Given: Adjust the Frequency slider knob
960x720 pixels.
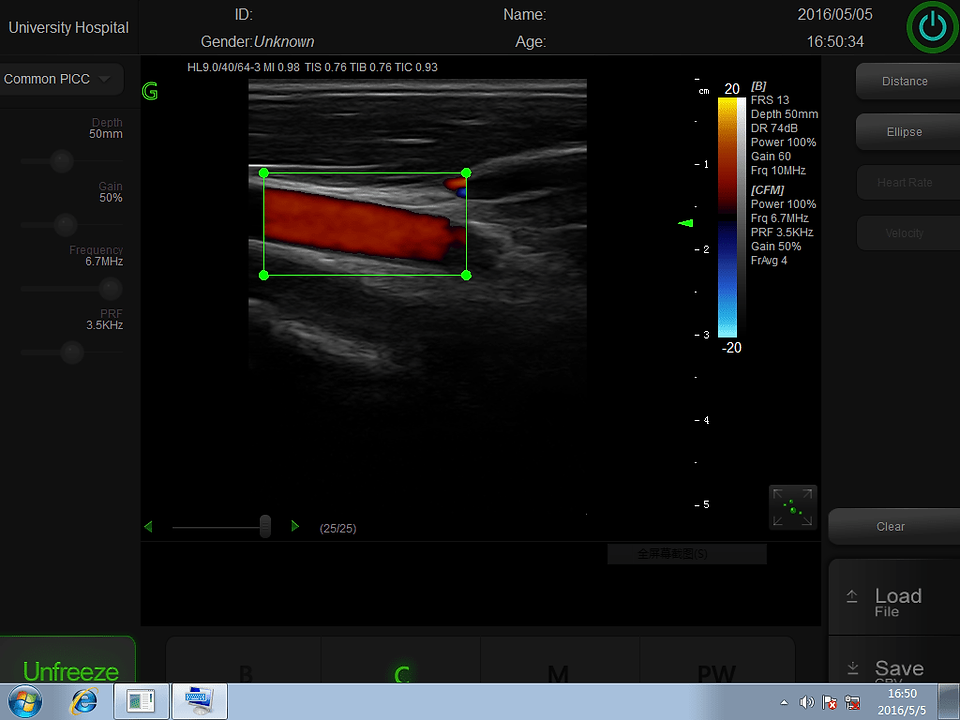Looking at the screenshot, I should [110, 288].
